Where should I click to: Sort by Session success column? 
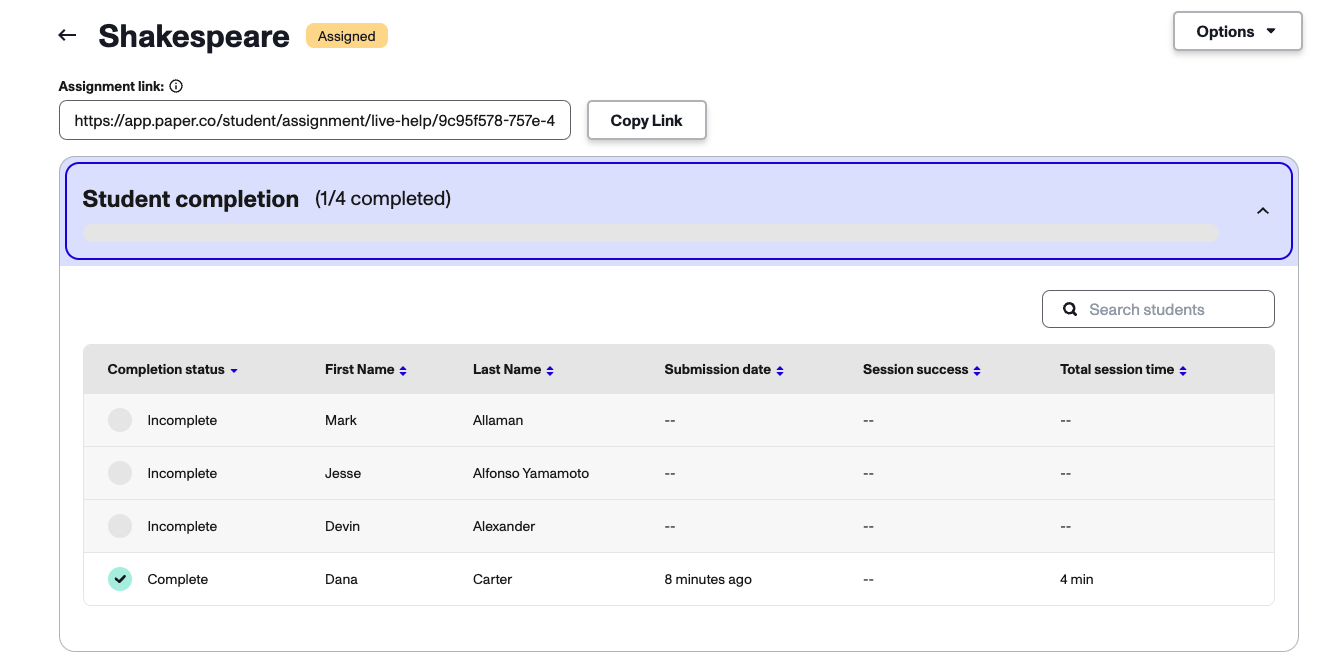click(x=922, y=369)
